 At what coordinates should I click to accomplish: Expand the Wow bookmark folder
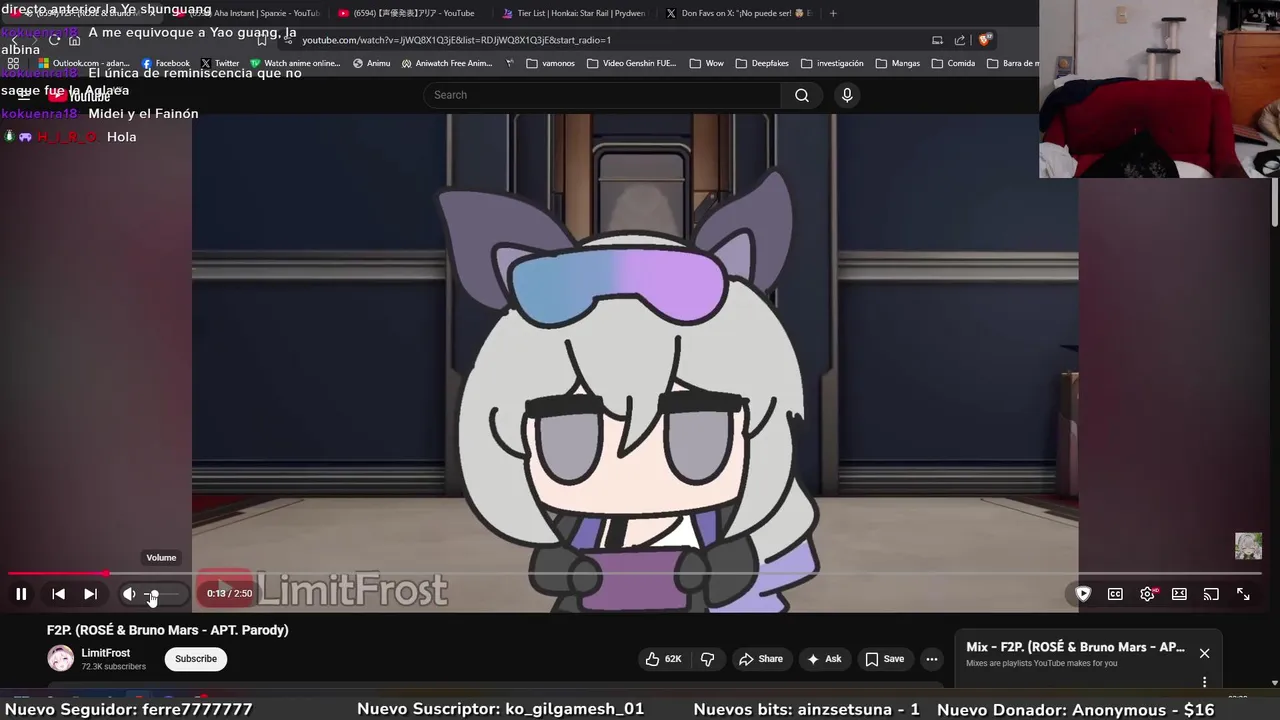(707, 63)
